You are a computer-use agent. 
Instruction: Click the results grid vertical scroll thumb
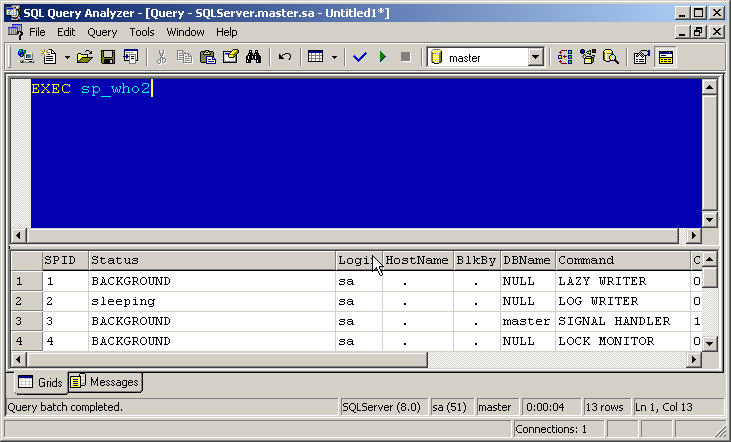click(709, 277)
